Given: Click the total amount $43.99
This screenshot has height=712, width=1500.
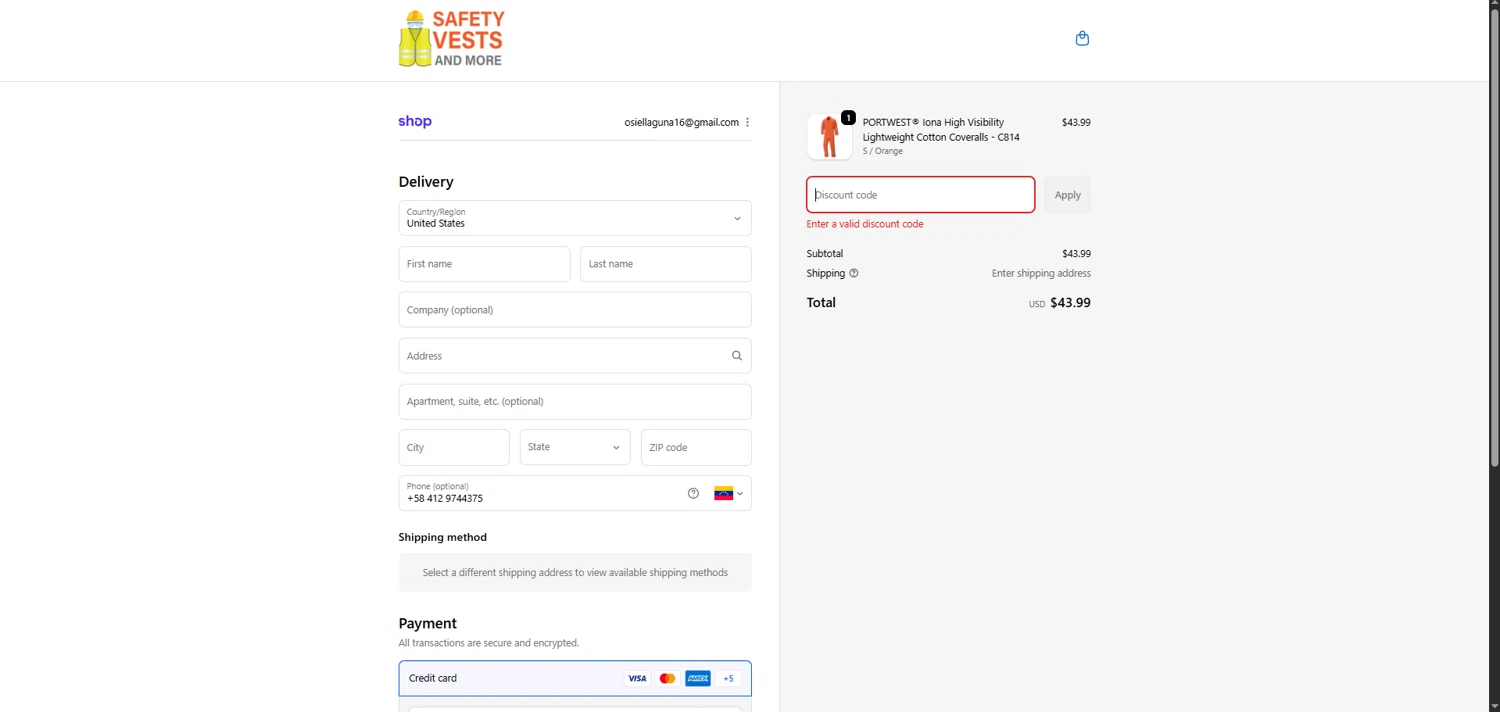Looking at the screenshot, I should tap(1070, 302).
